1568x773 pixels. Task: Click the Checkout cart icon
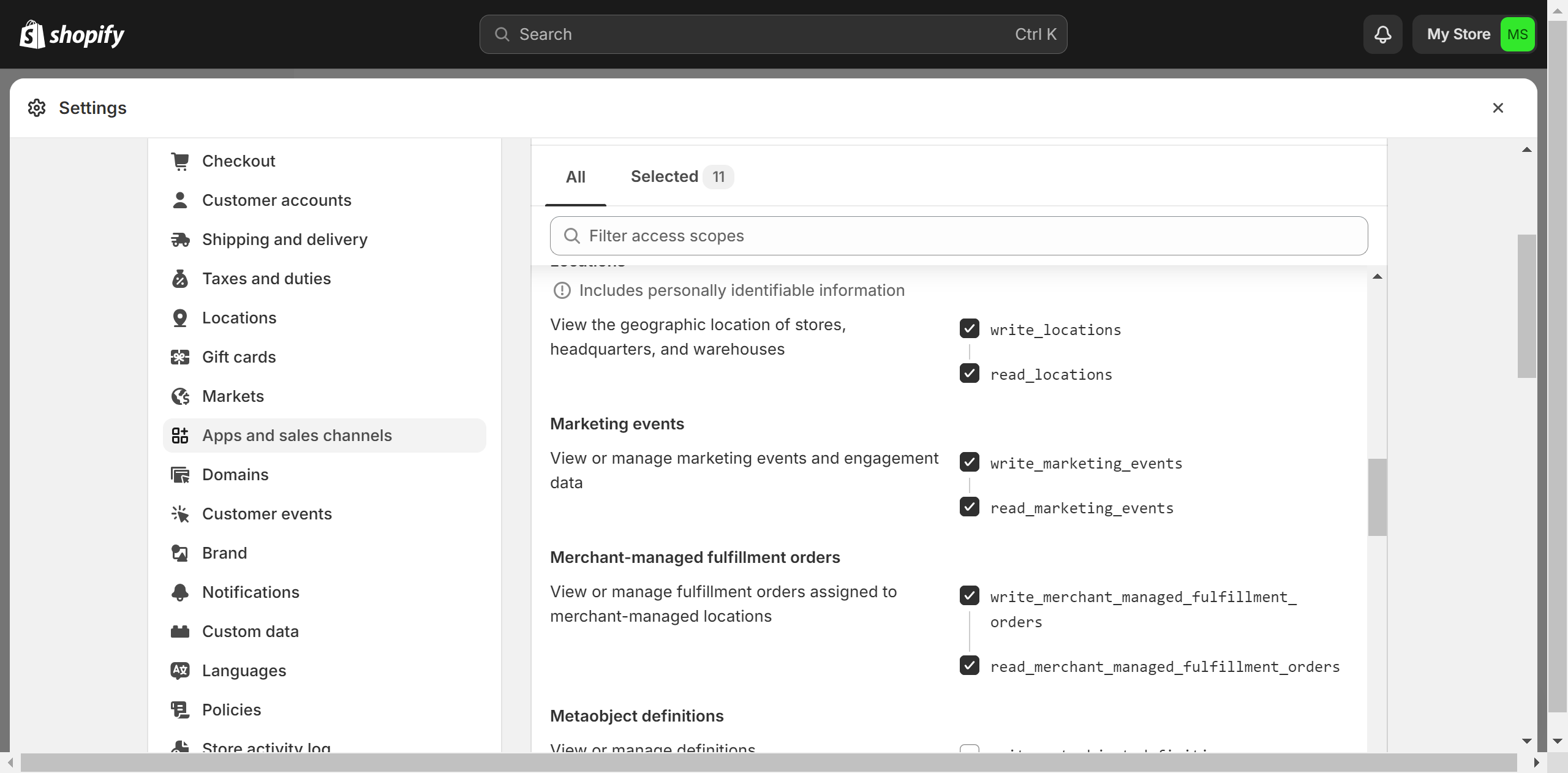[180, 161]
